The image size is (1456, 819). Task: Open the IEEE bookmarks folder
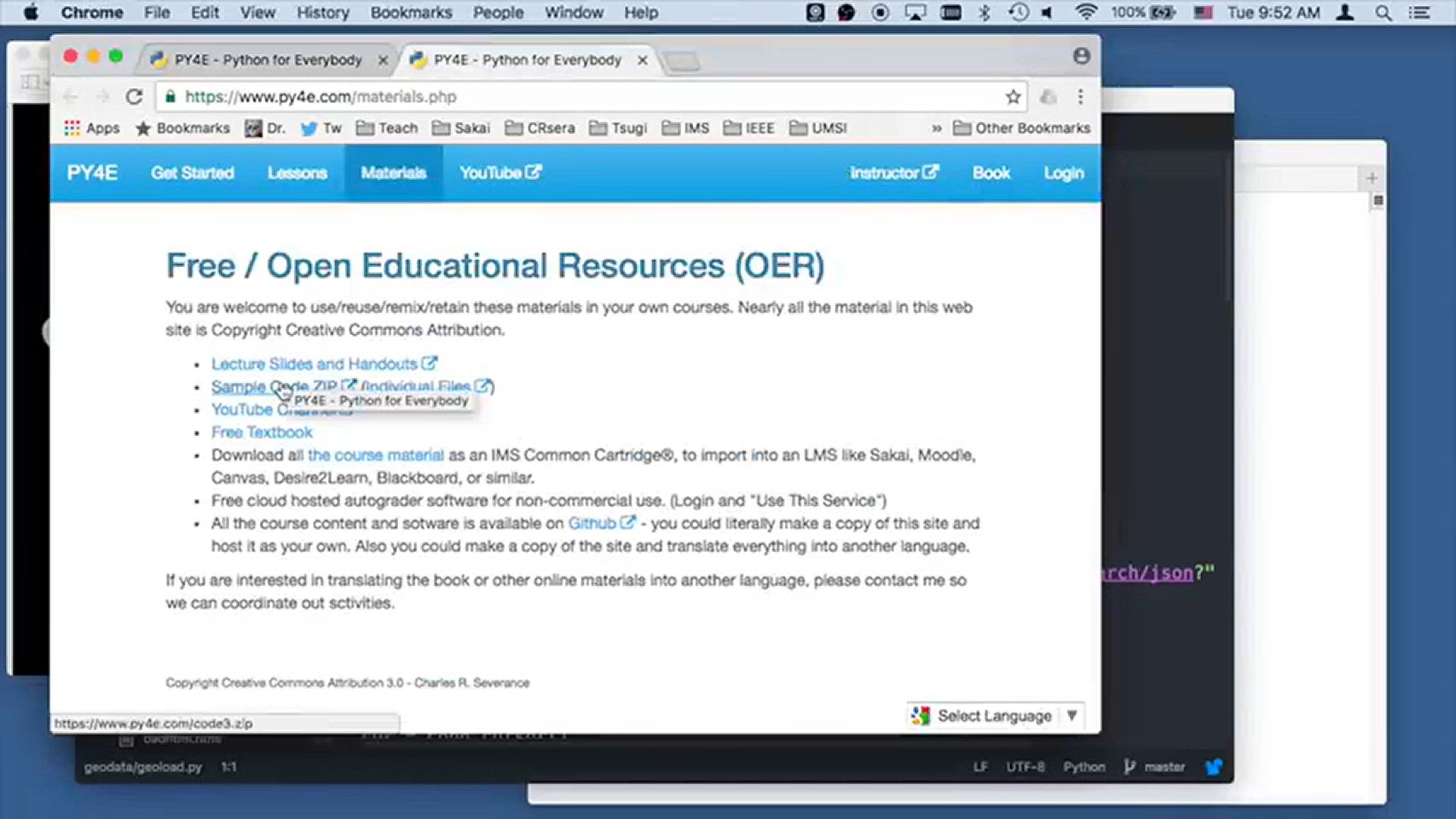click(x=748, y=128)
